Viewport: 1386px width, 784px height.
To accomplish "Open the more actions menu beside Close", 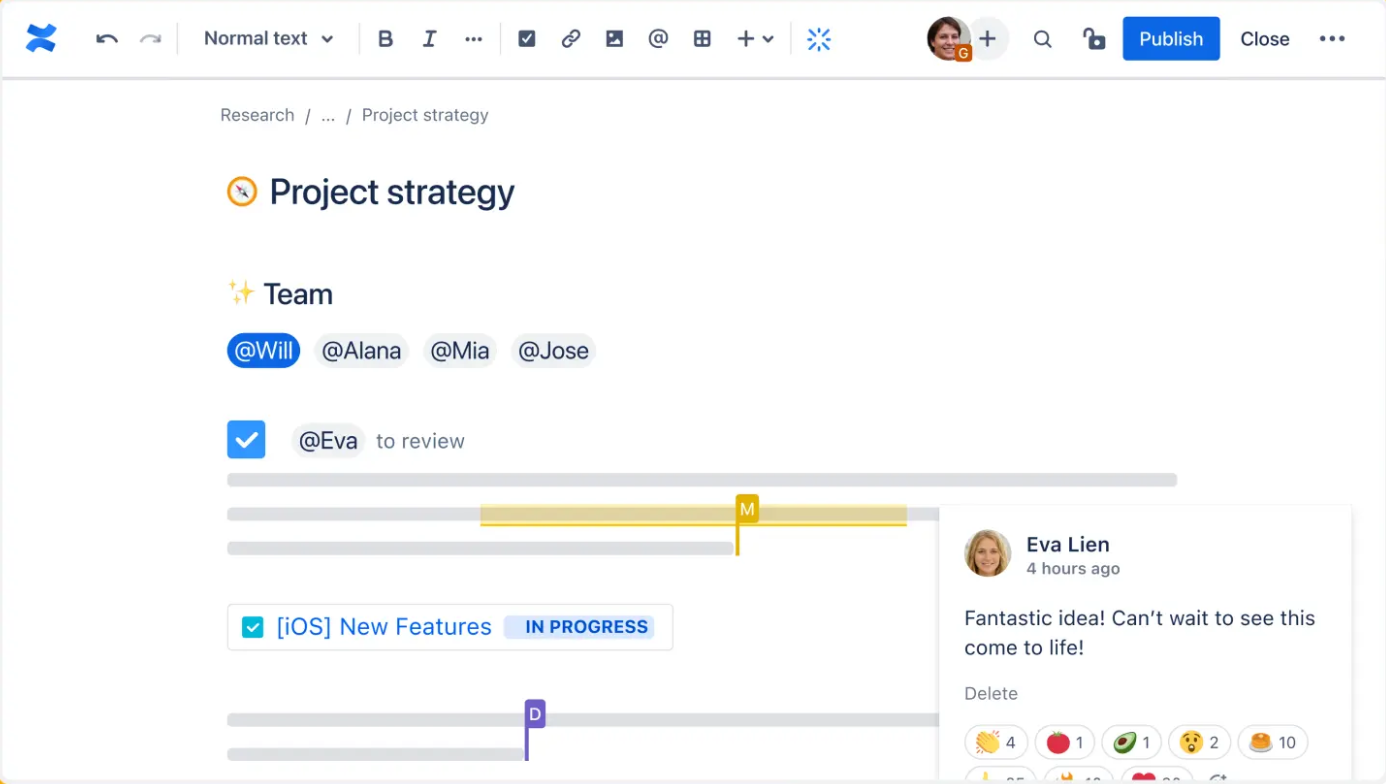I will point(1333,38).
